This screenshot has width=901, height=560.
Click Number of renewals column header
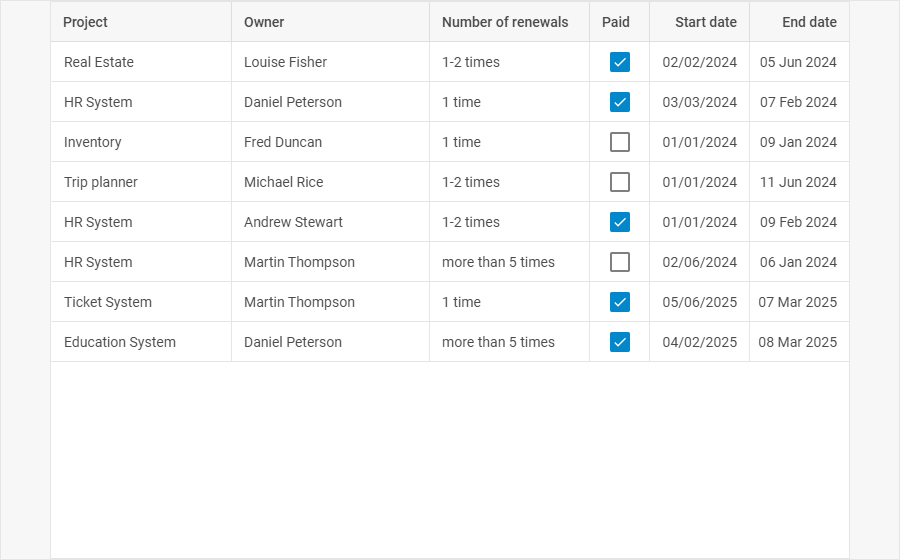pyautogui.click(x=509, y=22)
